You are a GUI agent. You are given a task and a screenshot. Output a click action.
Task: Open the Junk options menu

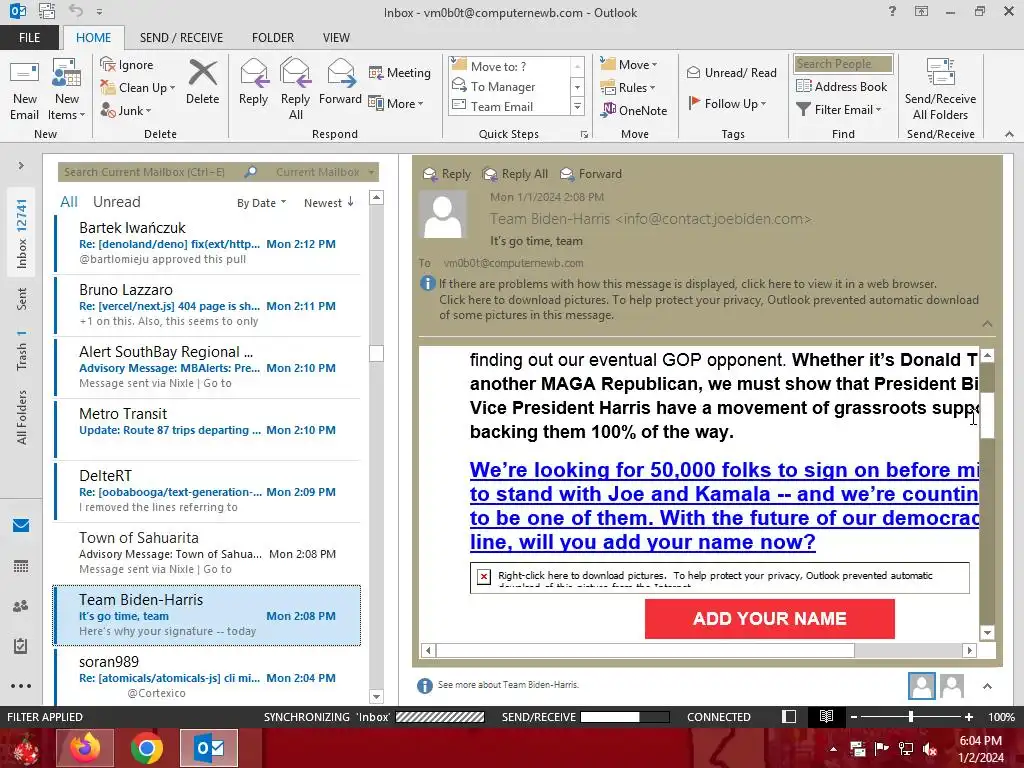click(x=126, y=110)
